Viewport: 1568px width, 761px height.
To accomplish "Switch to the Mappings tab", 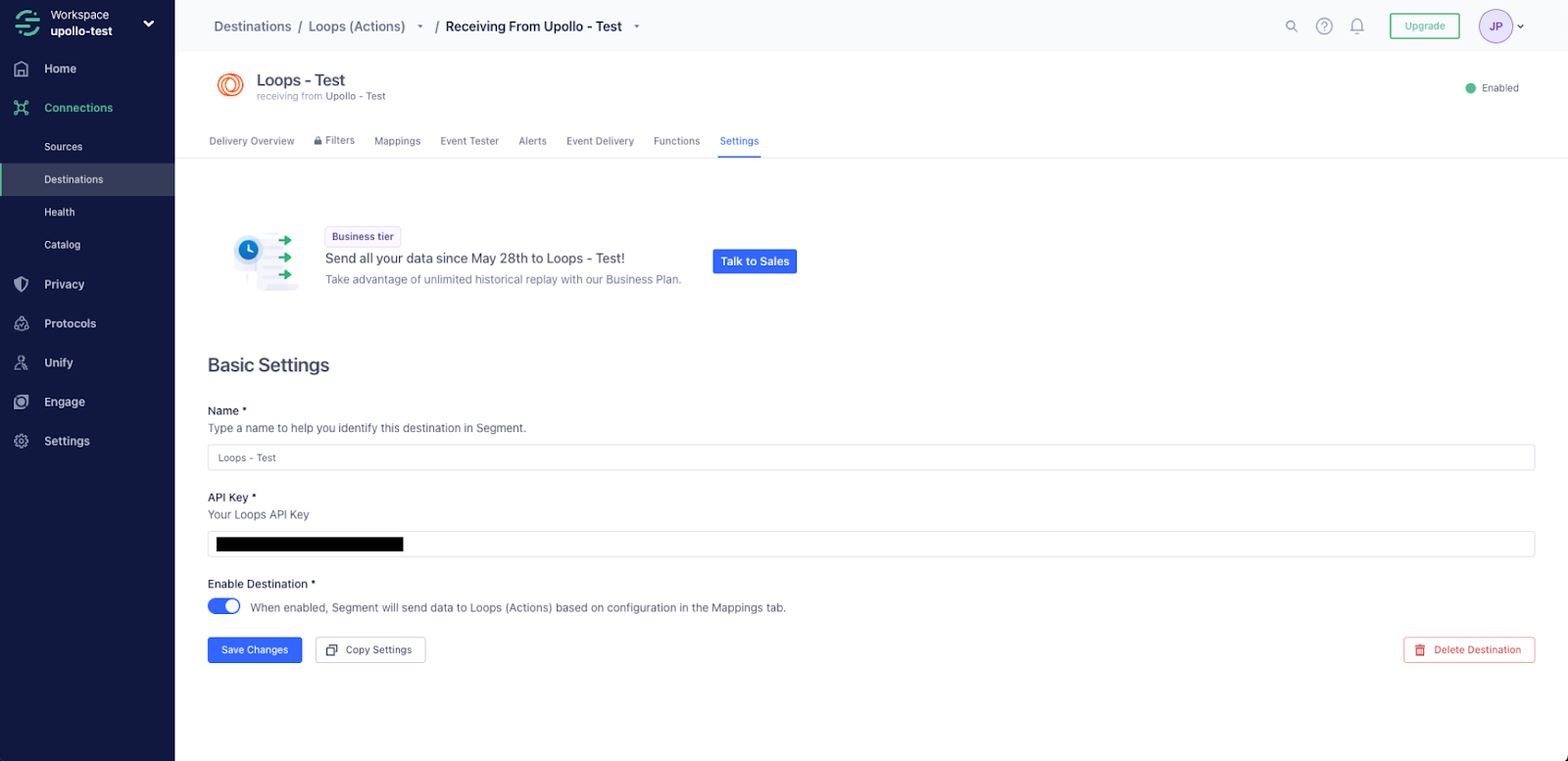I will [397, 141].
